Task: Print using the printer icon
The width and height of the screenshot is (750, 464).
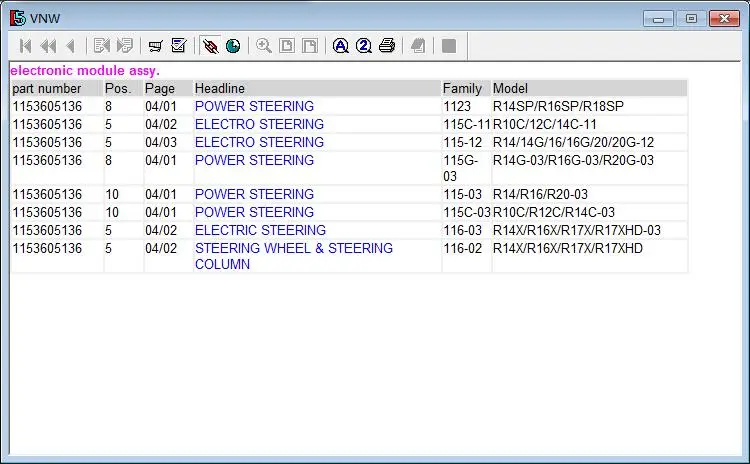Action: 387,46
